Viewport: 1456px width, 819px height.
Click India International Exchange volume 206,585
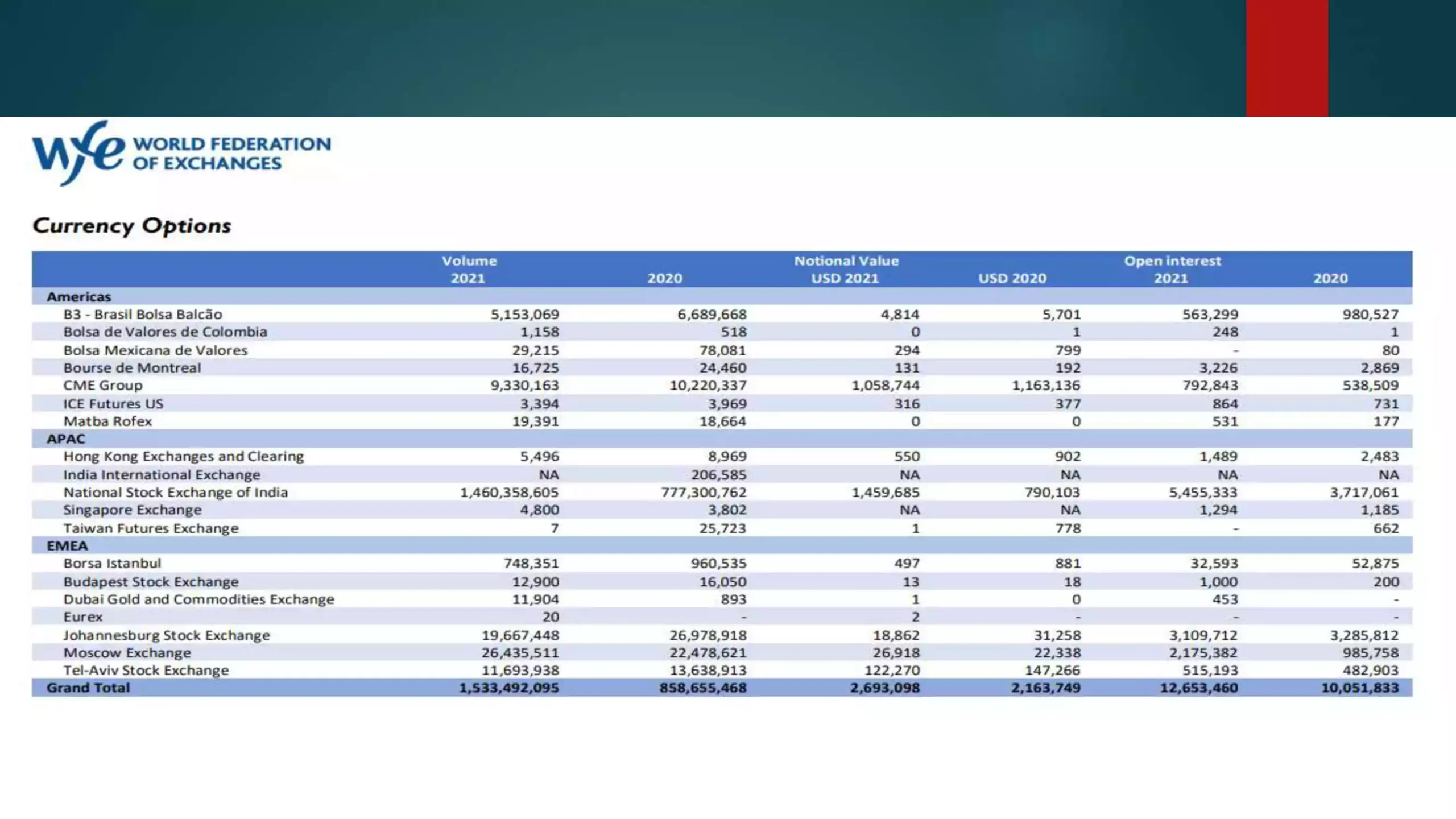719,475
